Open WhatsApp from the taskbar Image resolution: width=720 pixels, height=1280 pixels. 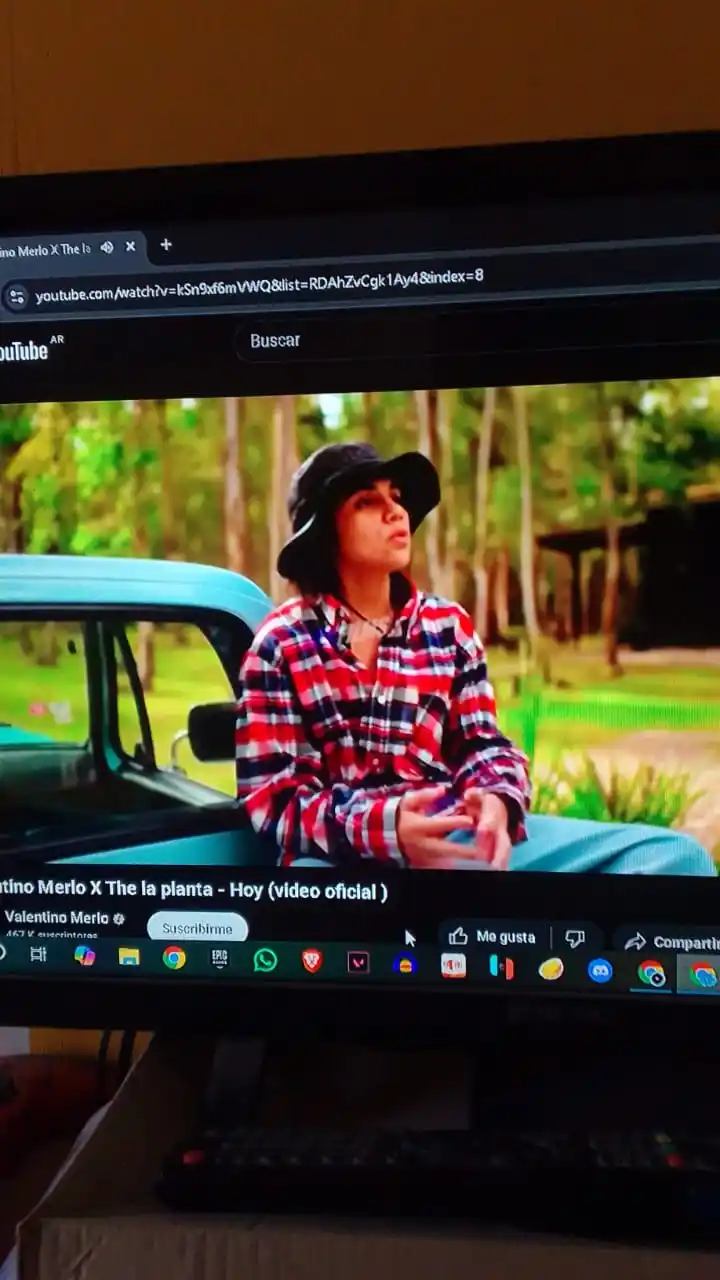(265, 960)
